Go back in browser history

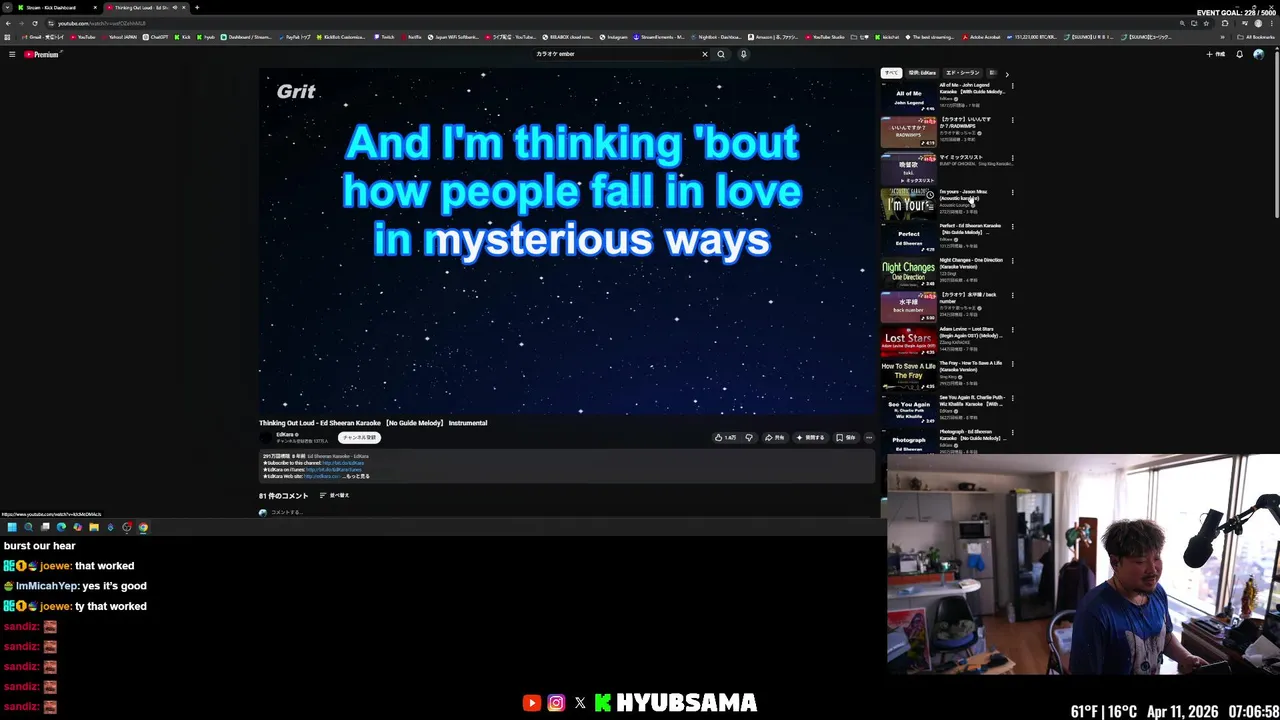(8, 23)
